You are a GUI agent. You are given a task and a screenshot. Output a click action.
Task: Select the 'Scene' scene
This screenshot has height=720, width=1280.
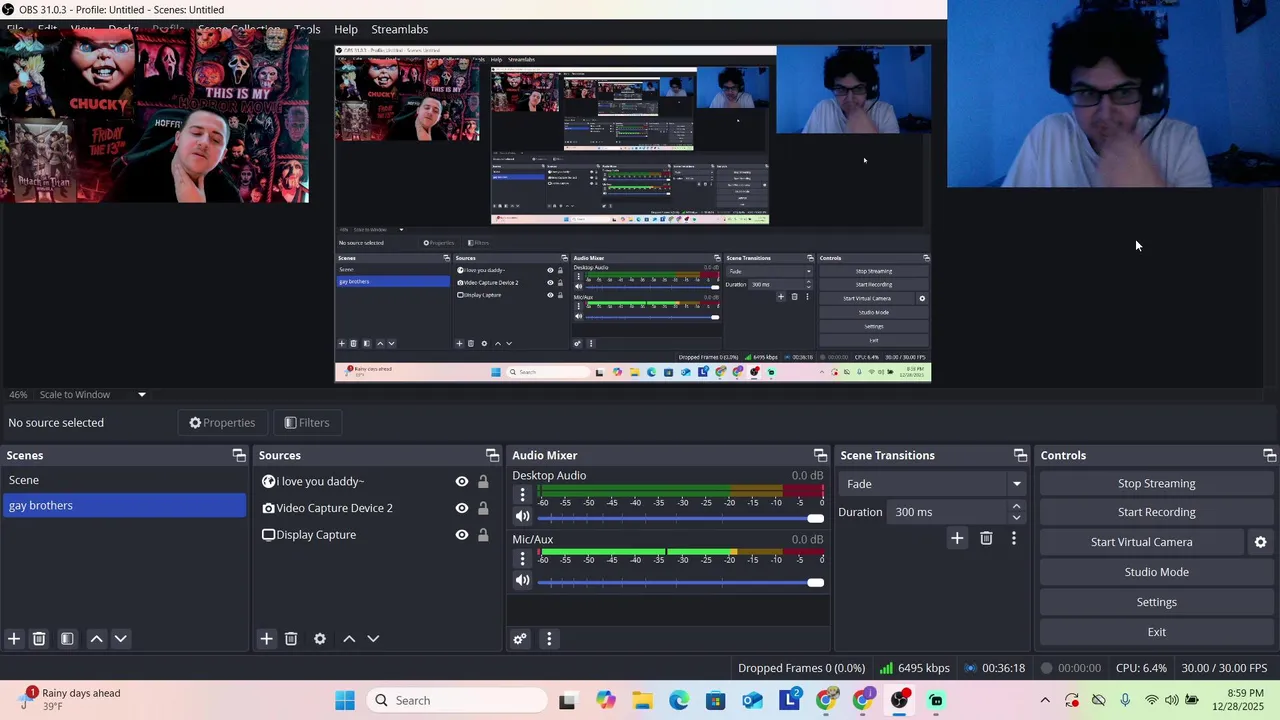point(124,480)
